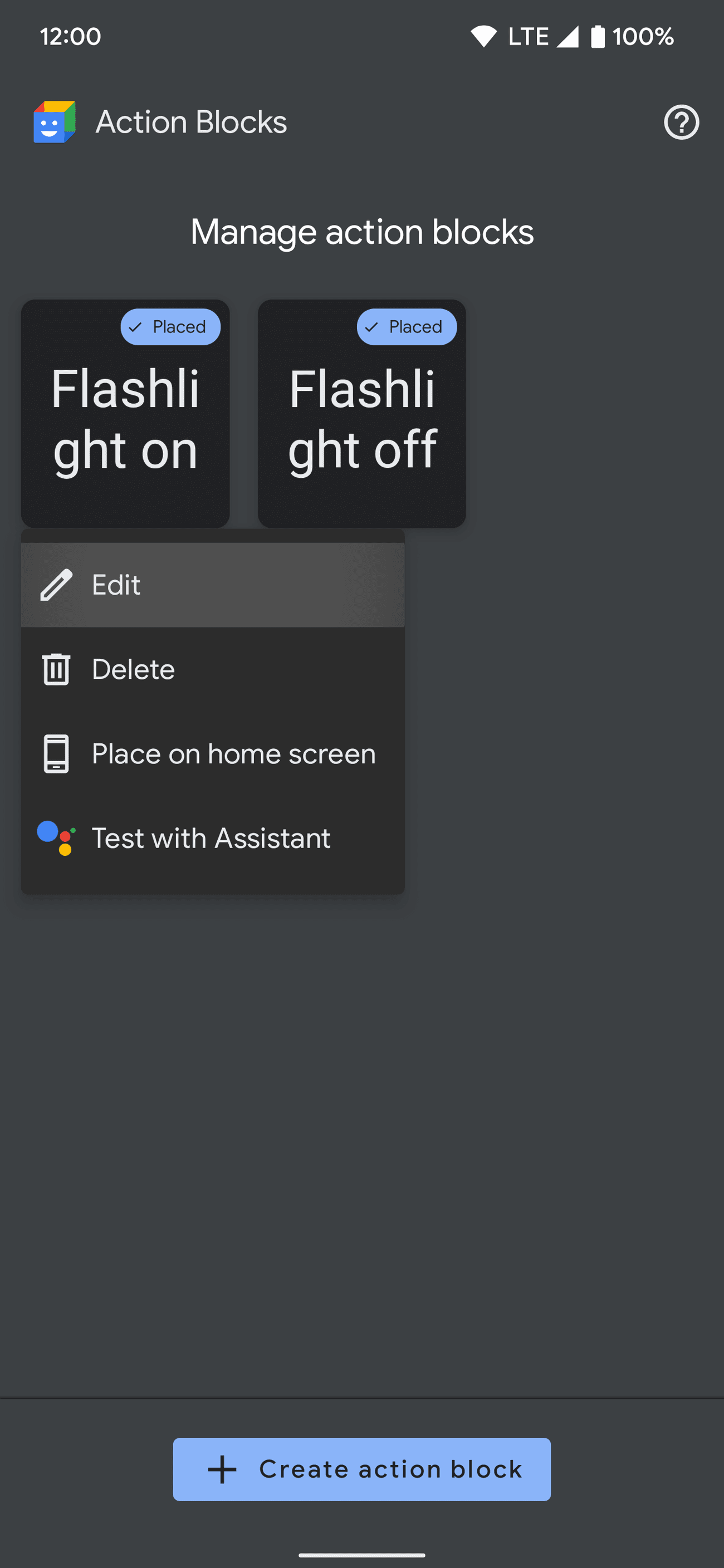Click the pencil icon beside Edit
The width and height of the screenshot is (724, 1568).
click(56, 585)
